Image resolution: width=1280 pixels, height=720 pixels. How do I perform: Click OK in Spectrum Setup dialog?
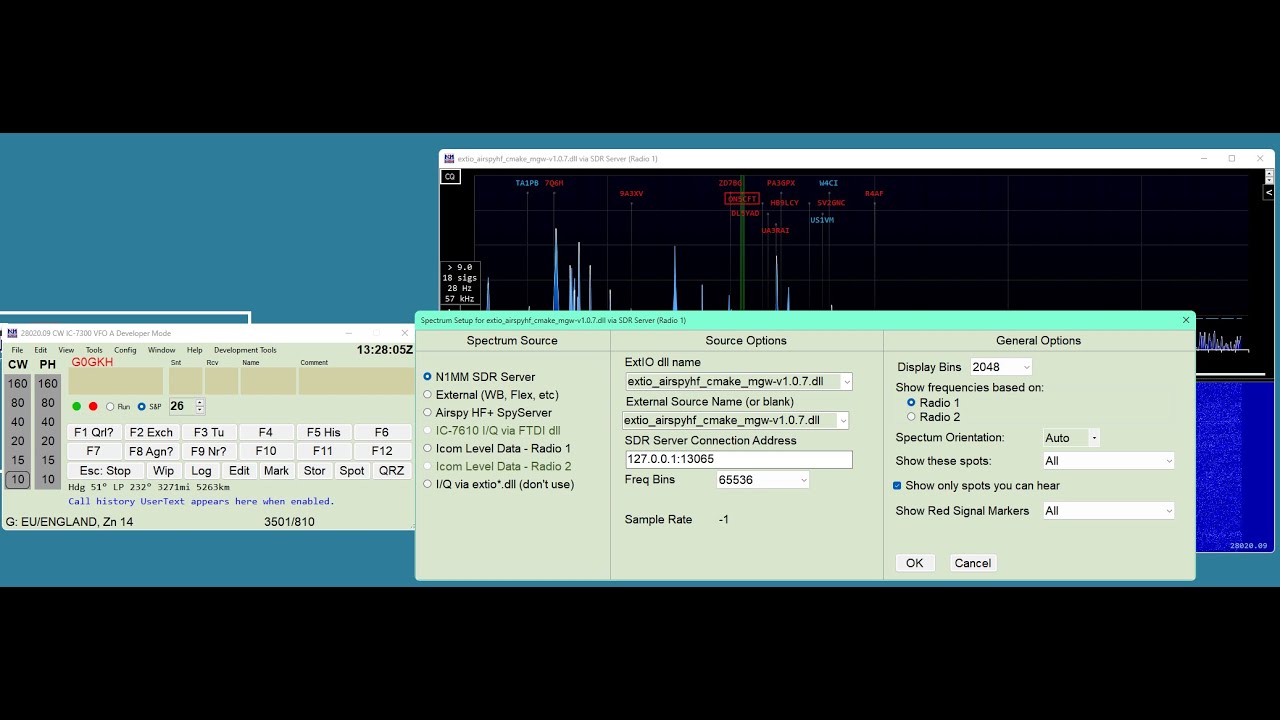(914, 563)
